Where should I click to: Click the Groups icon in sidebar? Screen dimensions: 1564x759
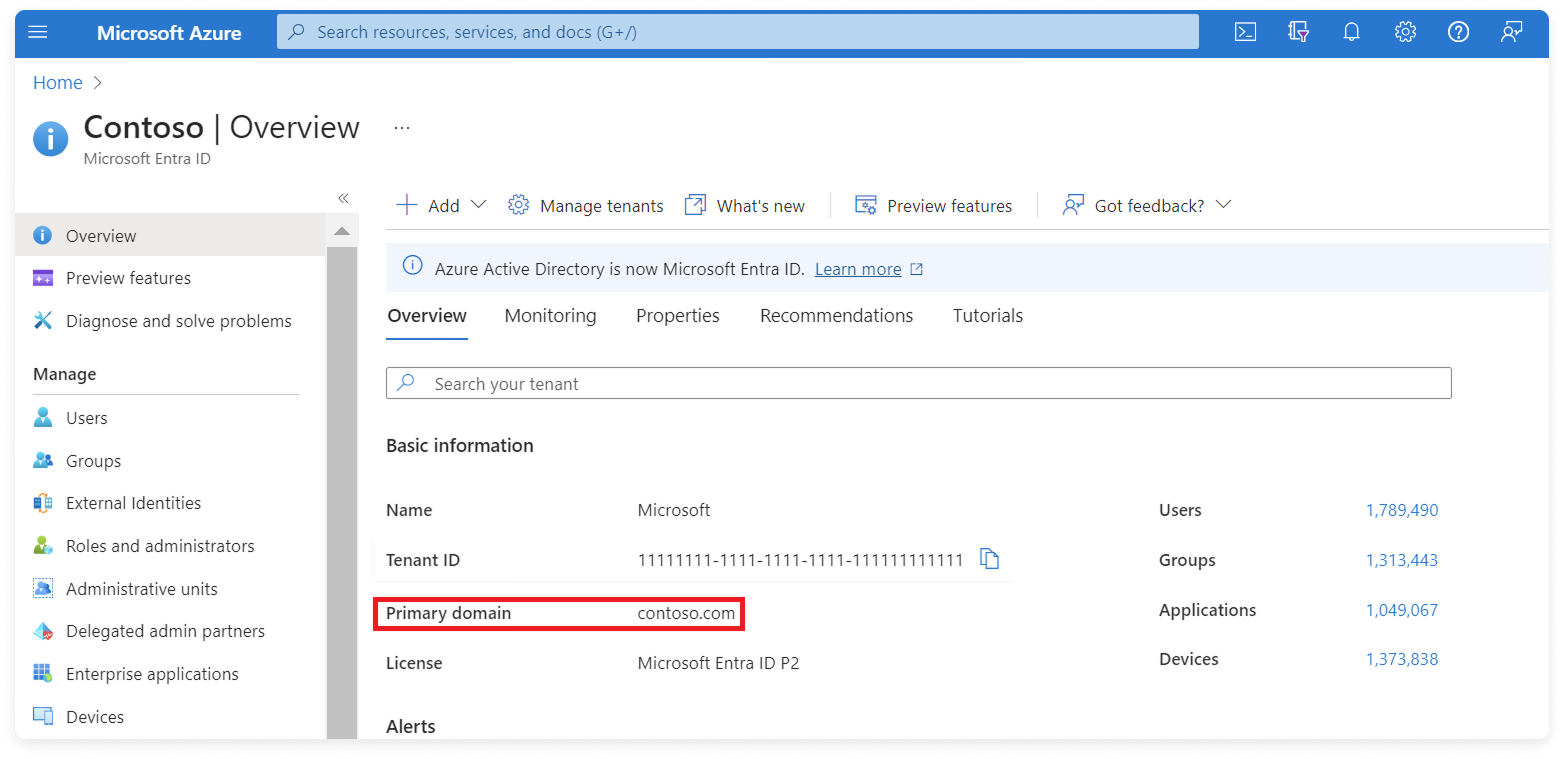(x=43, y=461)
